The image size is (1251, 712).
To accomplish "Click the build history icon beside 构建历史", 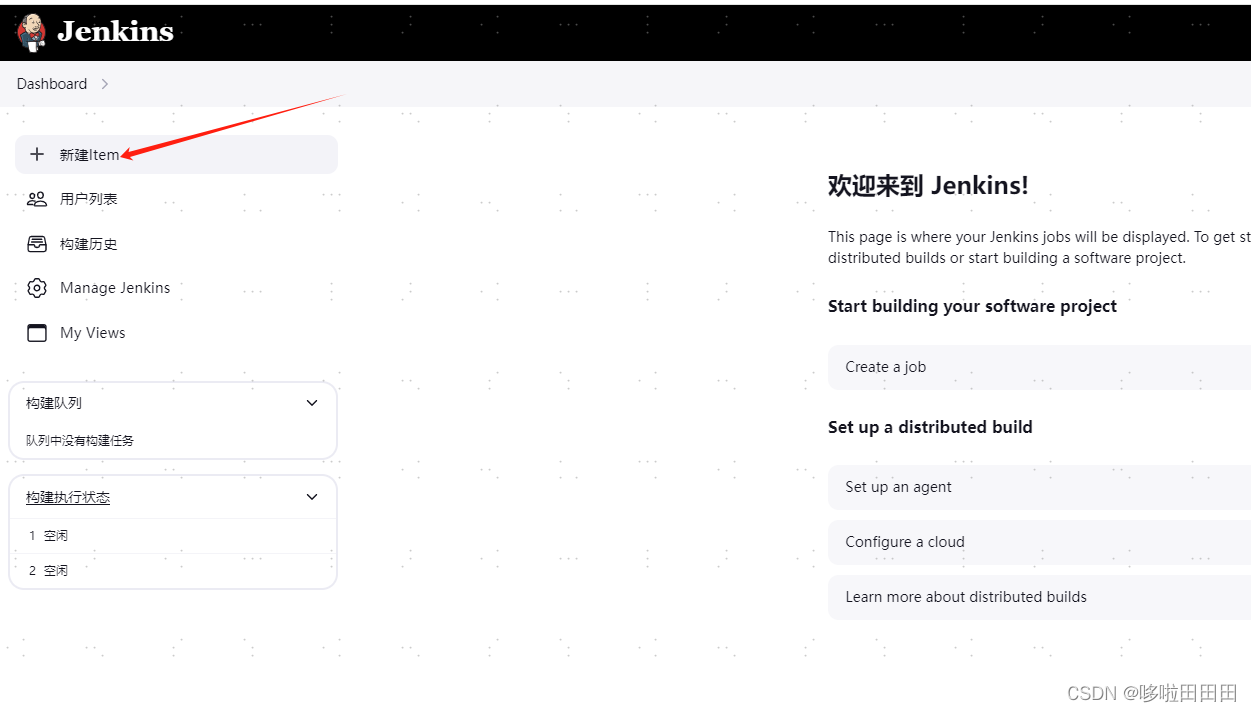I will coord(37,243).
